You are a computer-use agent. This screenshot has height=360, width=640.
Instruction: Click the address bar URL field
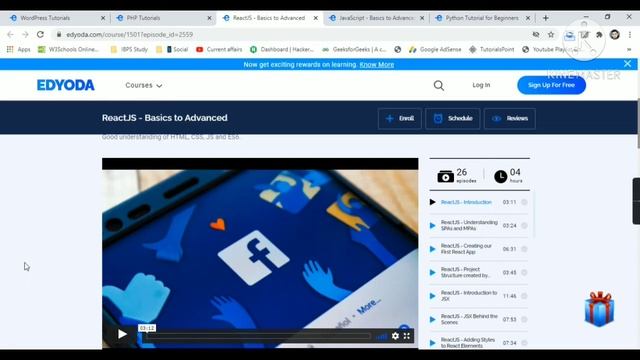(294, 35)
